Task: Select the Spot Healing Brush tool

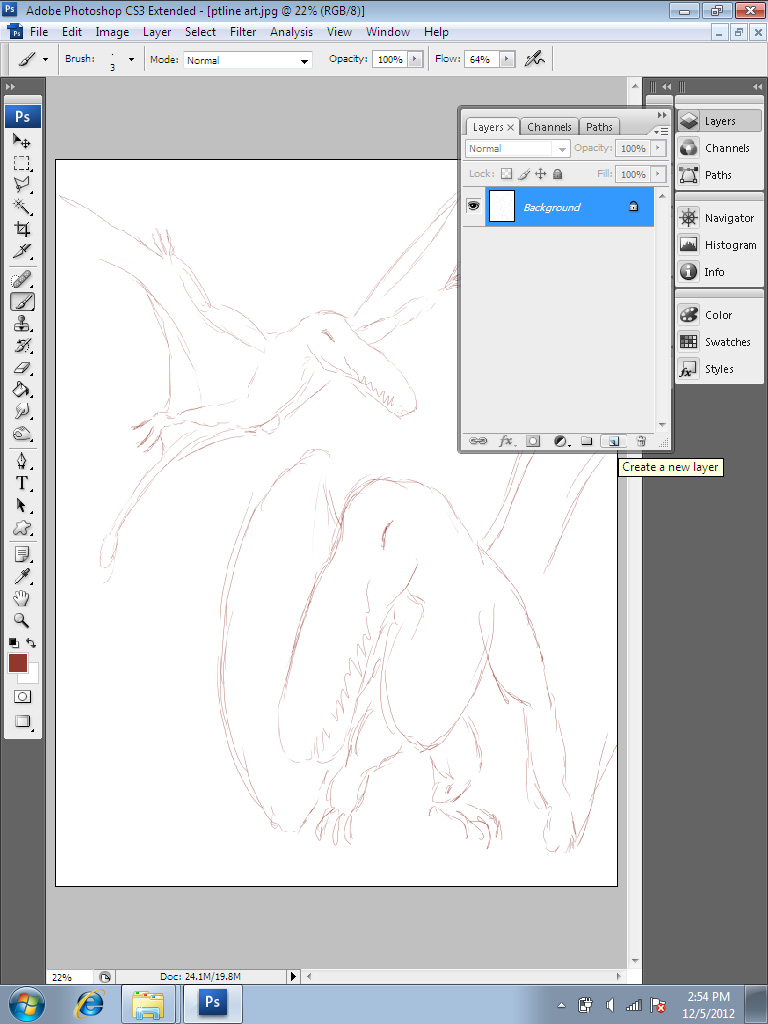Action: pos(22,280)
